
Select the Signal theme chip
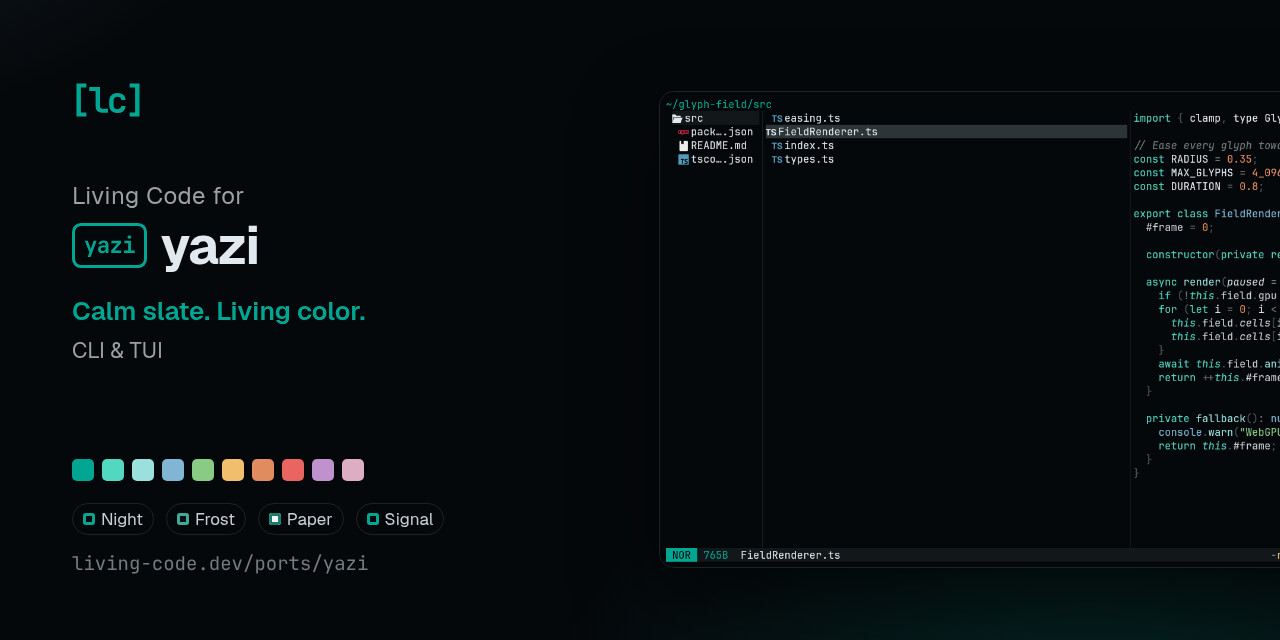[400, 519]
